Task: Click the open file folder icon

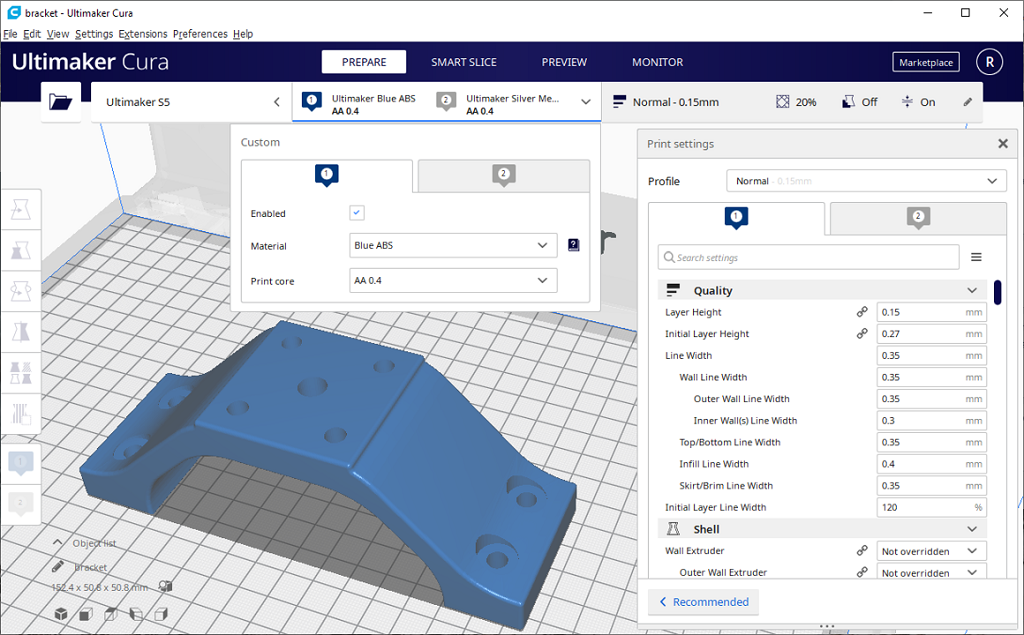Action: (x=61, y=102)
